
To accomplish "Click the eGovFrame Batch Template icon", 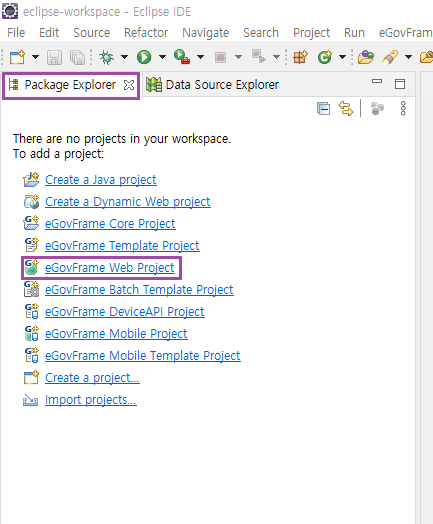I will click(31, 289).
